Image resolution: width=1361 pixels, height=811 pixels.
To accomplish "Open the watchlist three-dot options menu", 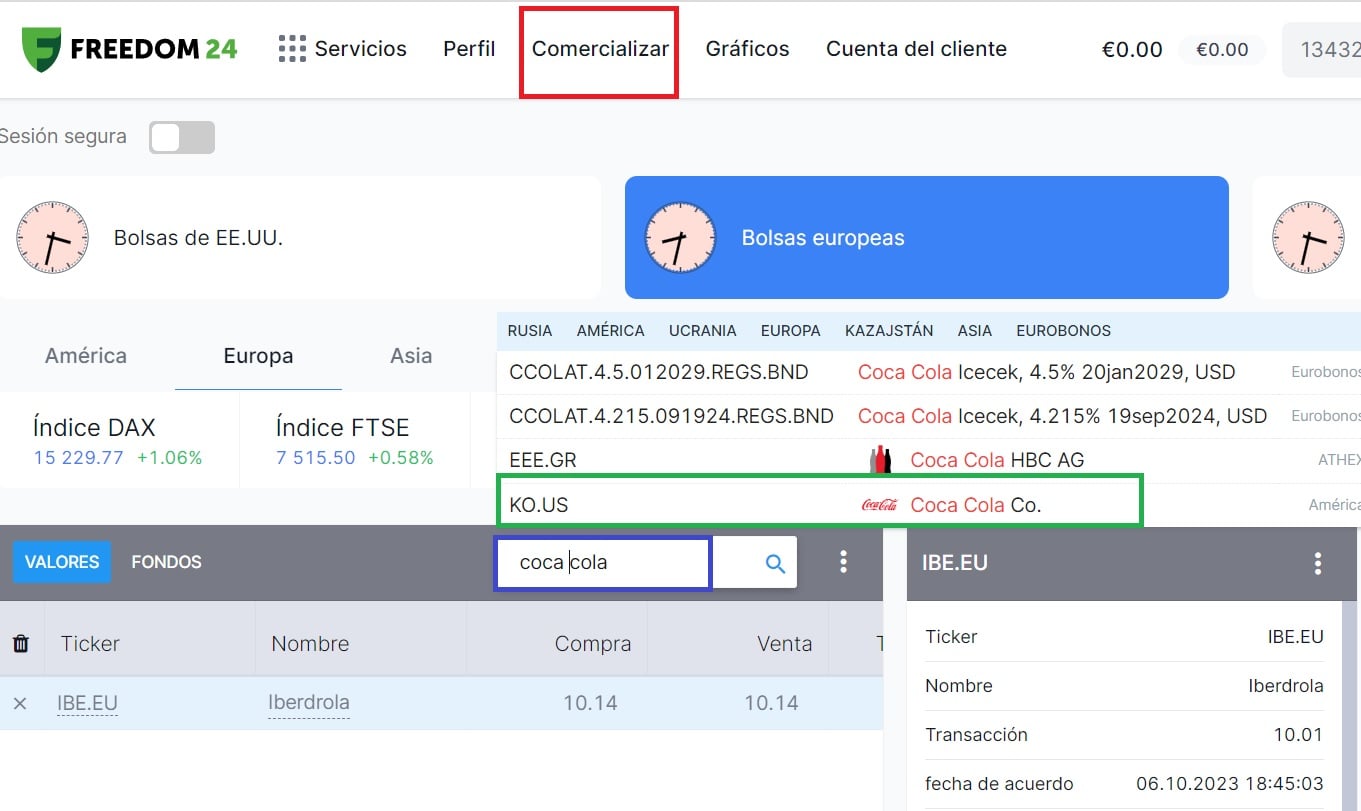I will tap(843, 562).
